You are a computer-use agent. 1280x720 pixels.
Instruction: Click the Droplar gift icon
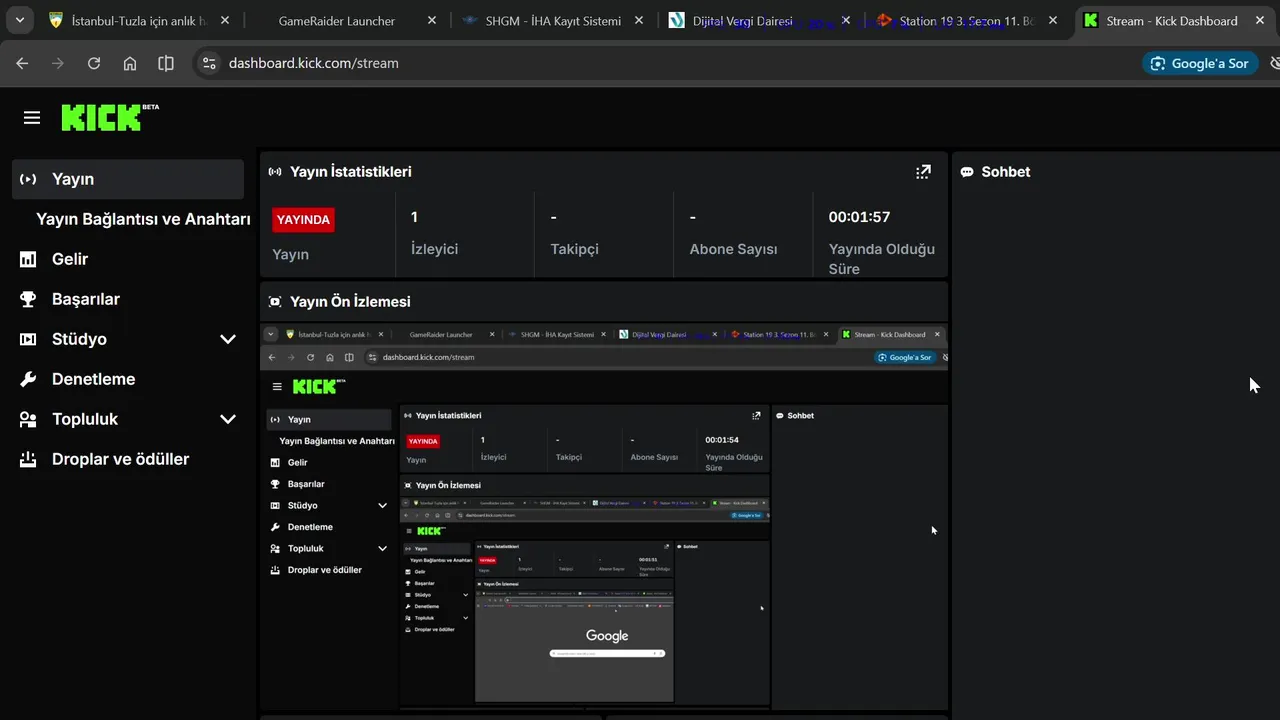(28, 459)
